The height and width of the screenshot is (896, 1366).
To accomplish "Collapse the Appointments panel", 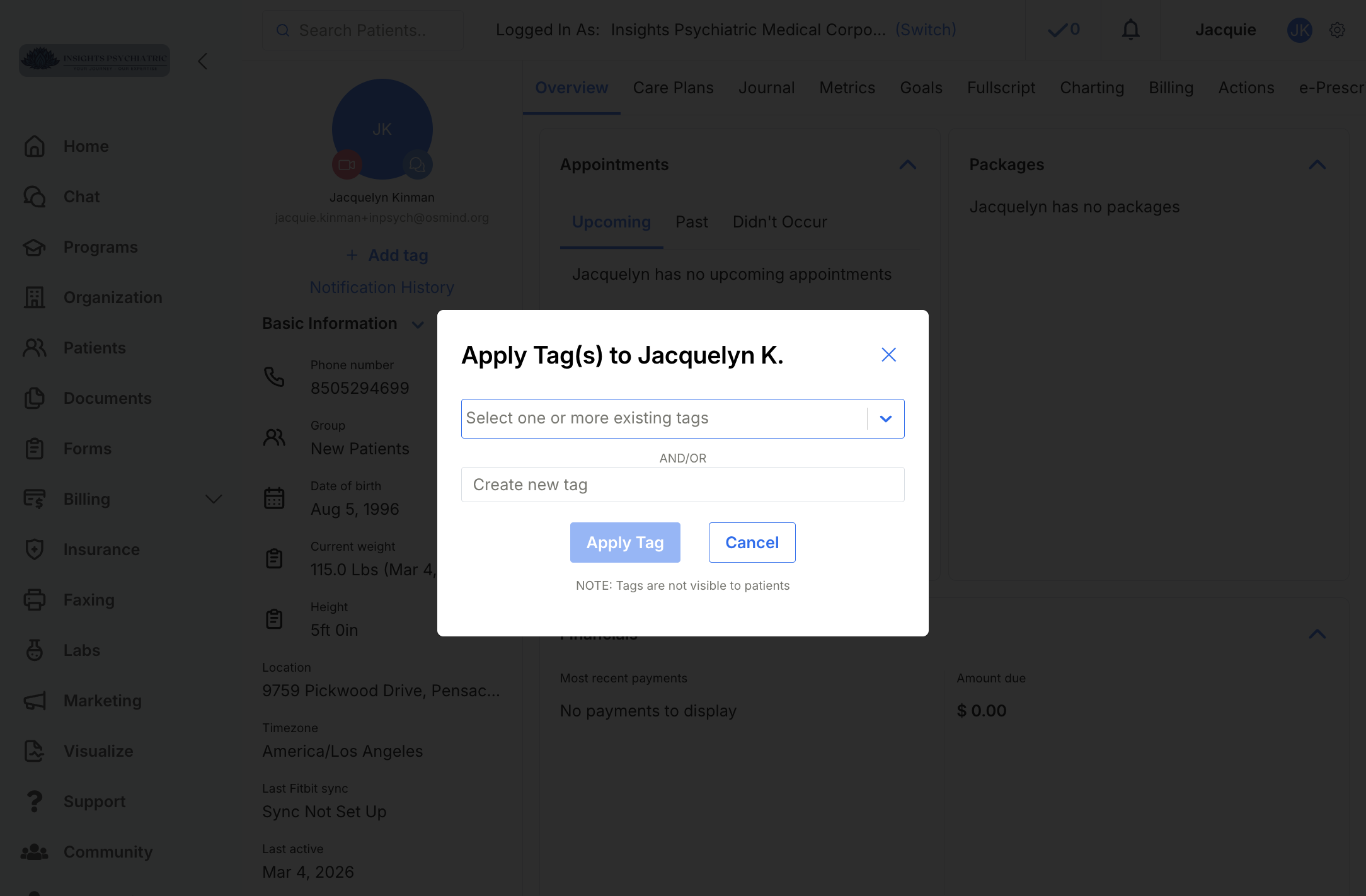I will pos(907,165).
